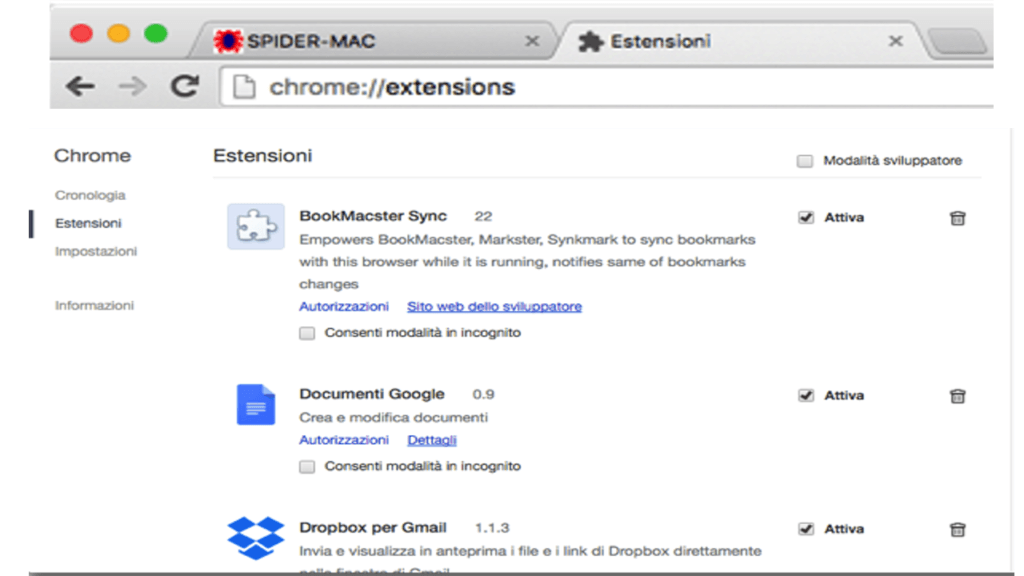Image resolution: width=1024 pixels, height=576 pixels.
Task: Click the SPIDER-MAC tab favicon
Action: click(228, 41)
